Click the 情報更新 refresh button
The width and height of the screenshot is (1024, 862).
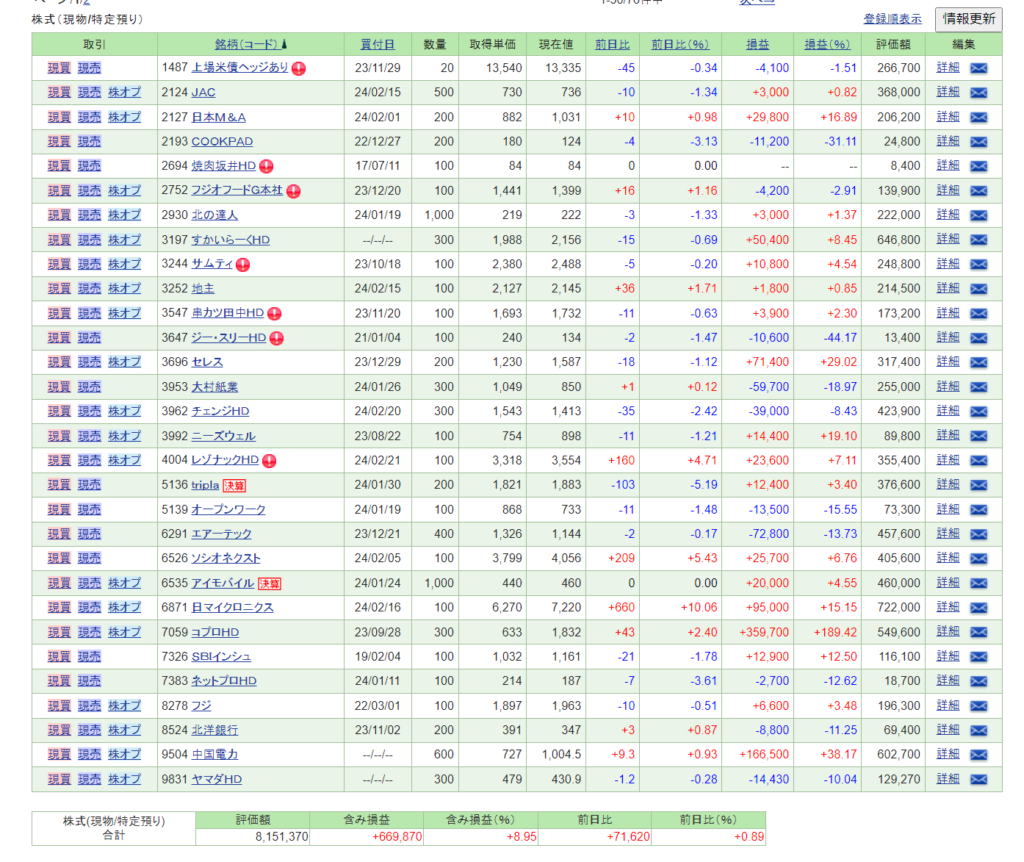968,18
